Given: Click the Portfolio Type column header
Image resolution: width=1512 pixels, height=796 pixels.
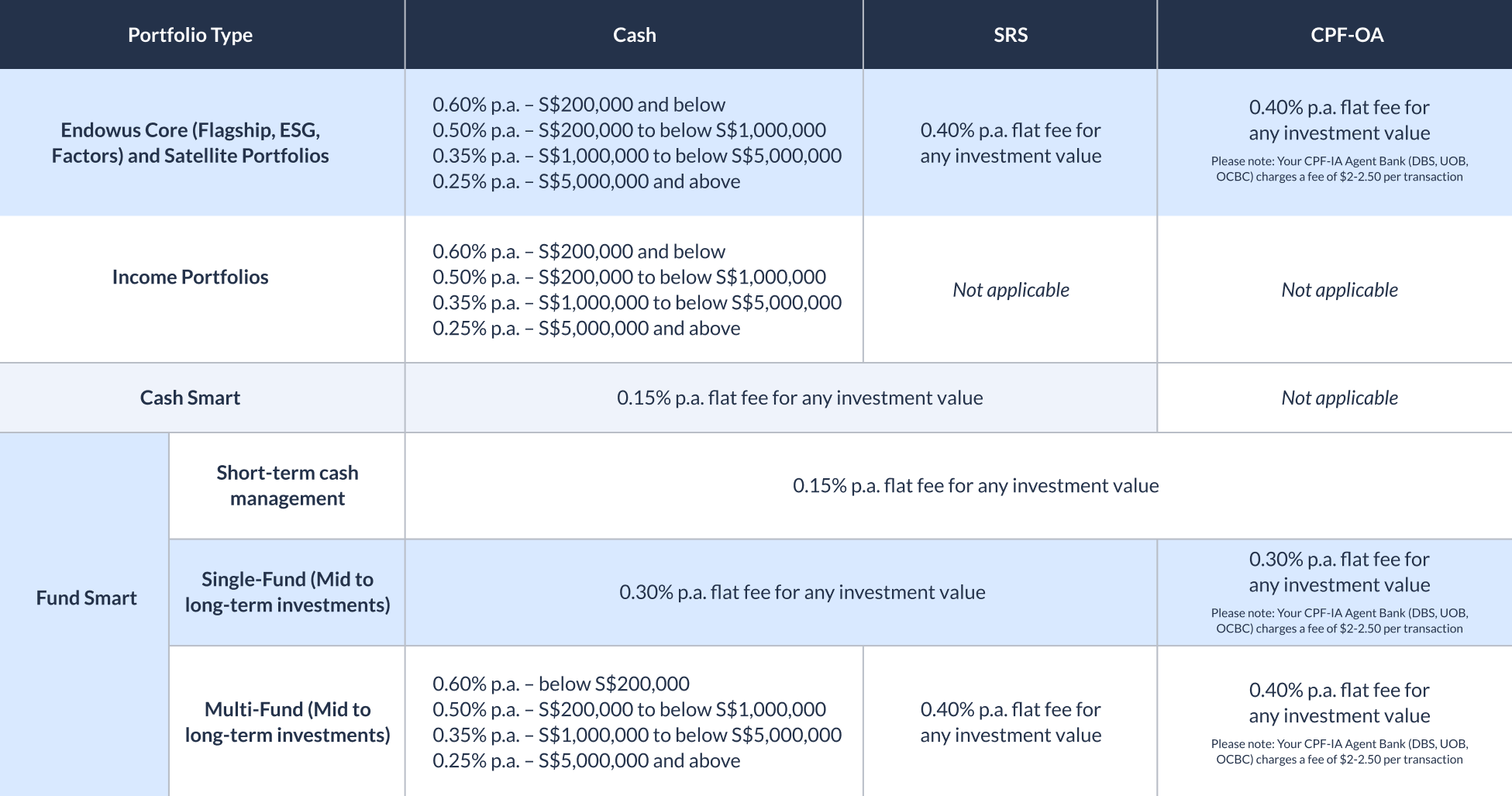Looking at the screenshot, I should click(190, 35).
